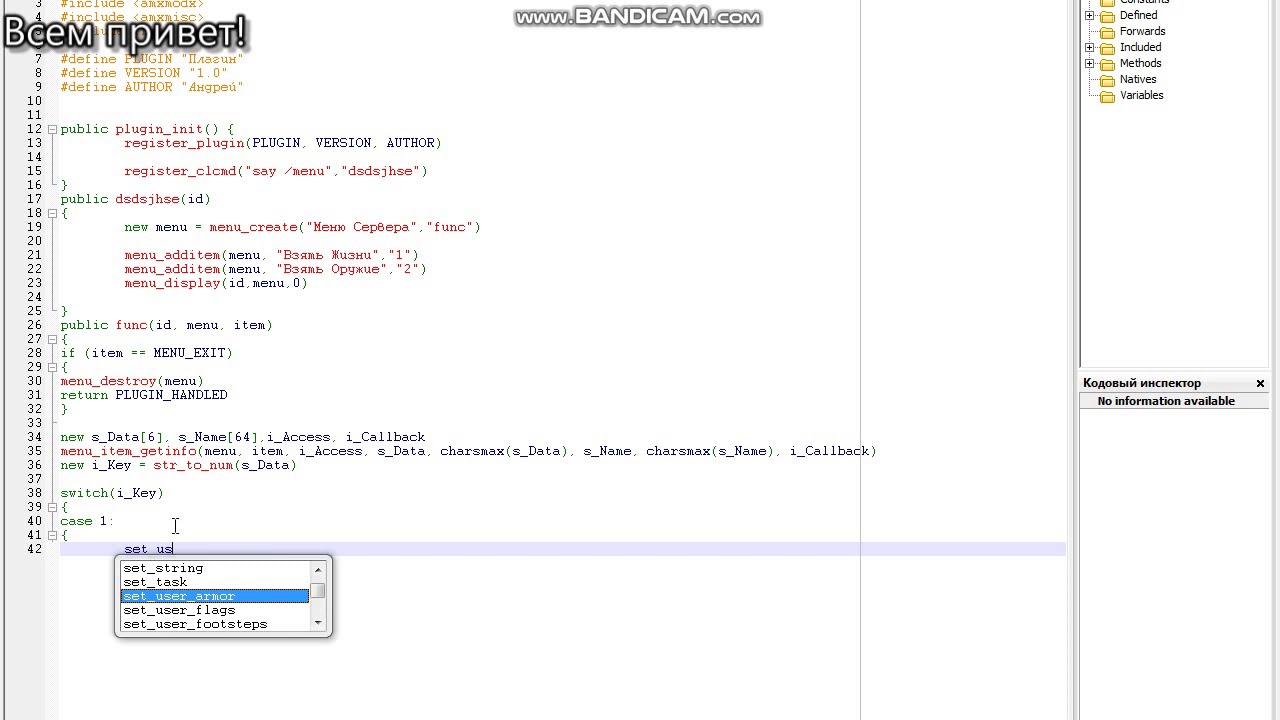The width and height of the screenshot is (1280, 720).
Task: Expand the Included tree node
Action: tap(1090, 47)
